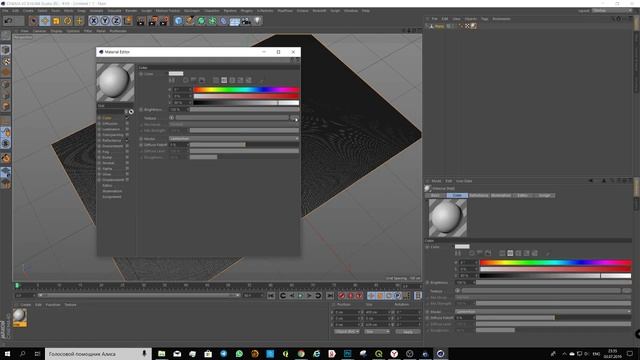
Task: Click the red Record Active Objects button
Action: 342,296
